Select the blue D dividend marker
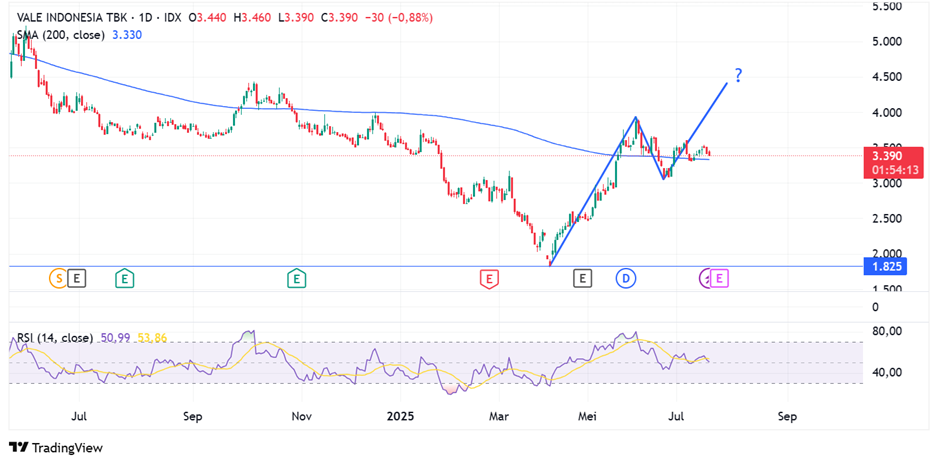The image size is (933, 465). point(626,278)
